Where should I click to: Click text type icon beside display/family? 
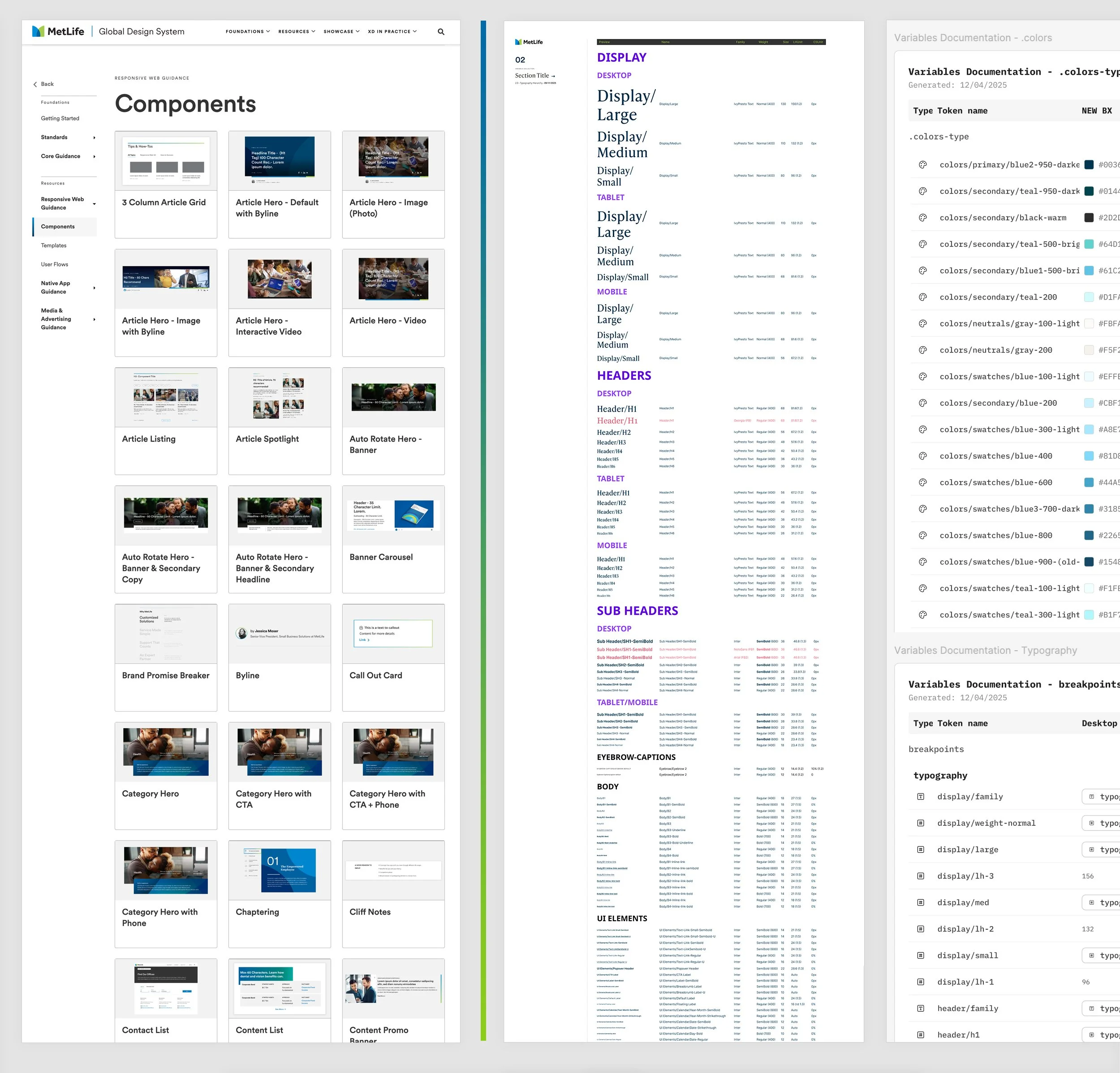point(921,797)
